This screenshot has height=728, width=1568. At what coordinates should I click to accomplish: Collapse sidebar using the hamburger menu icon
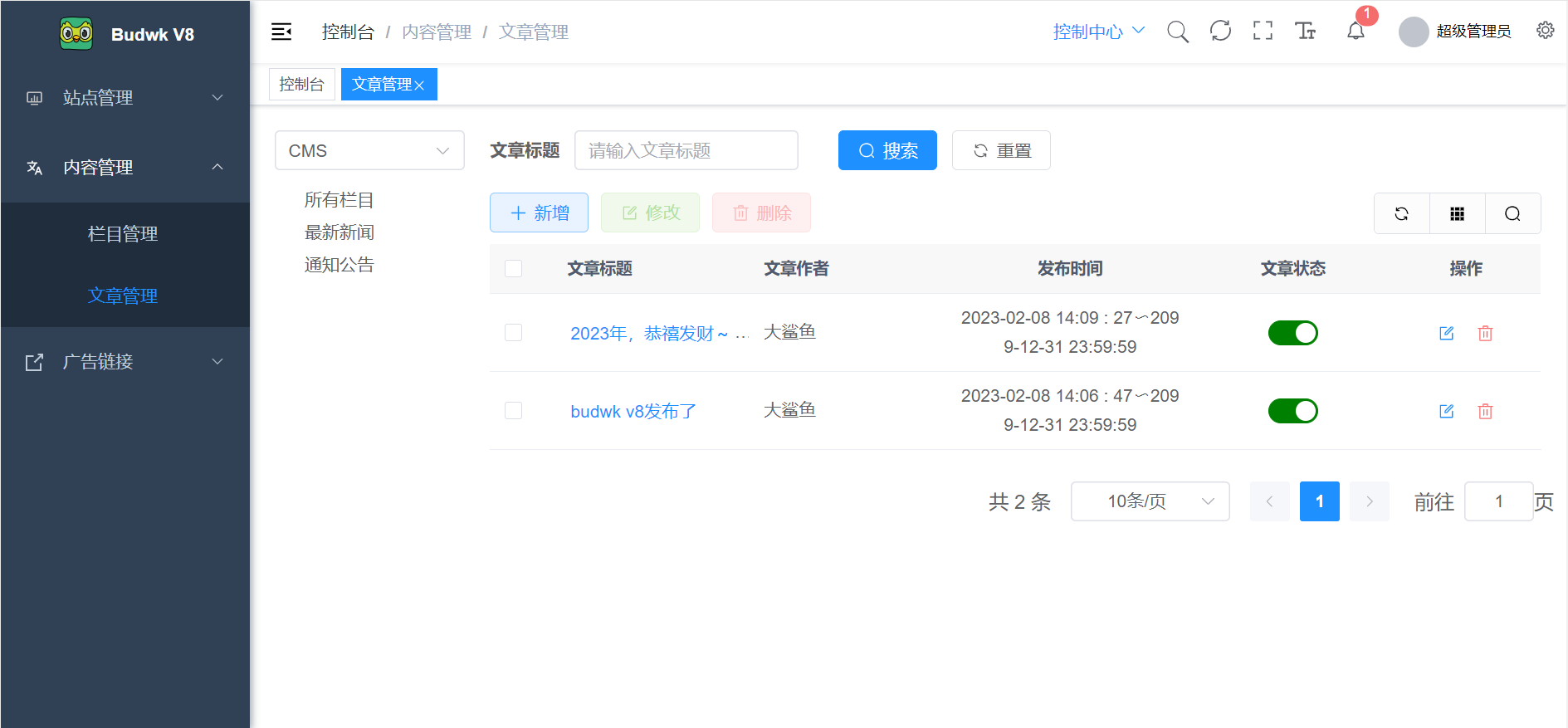281,32
